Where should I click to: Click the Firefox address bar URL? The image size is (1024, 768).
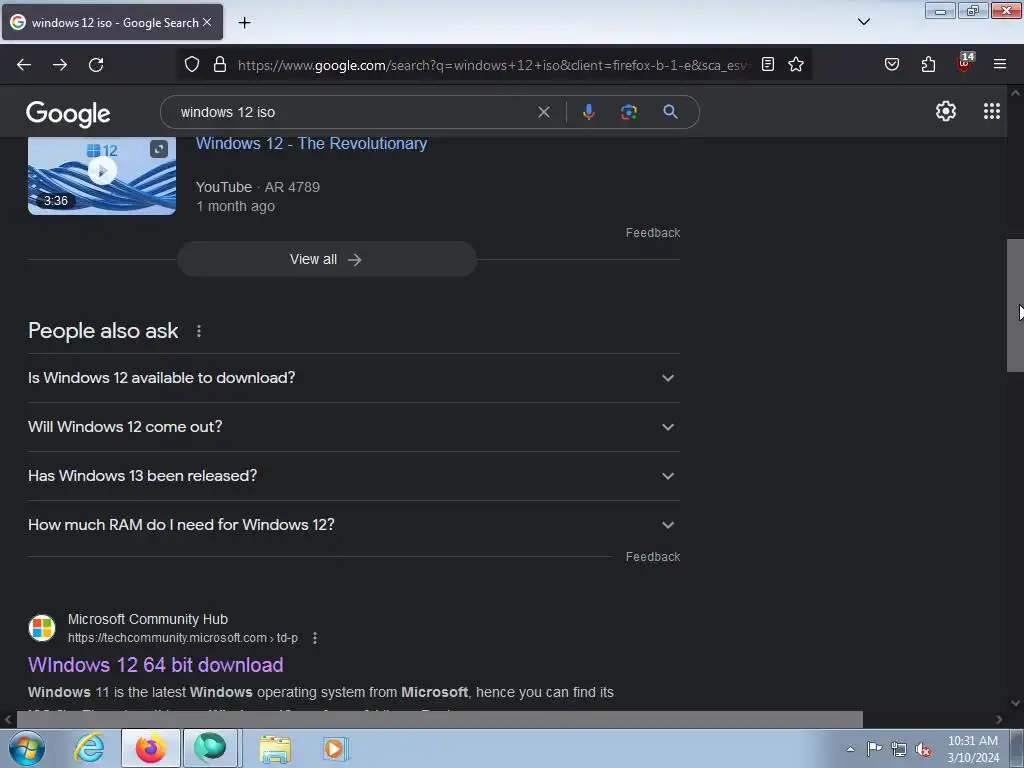493,65
